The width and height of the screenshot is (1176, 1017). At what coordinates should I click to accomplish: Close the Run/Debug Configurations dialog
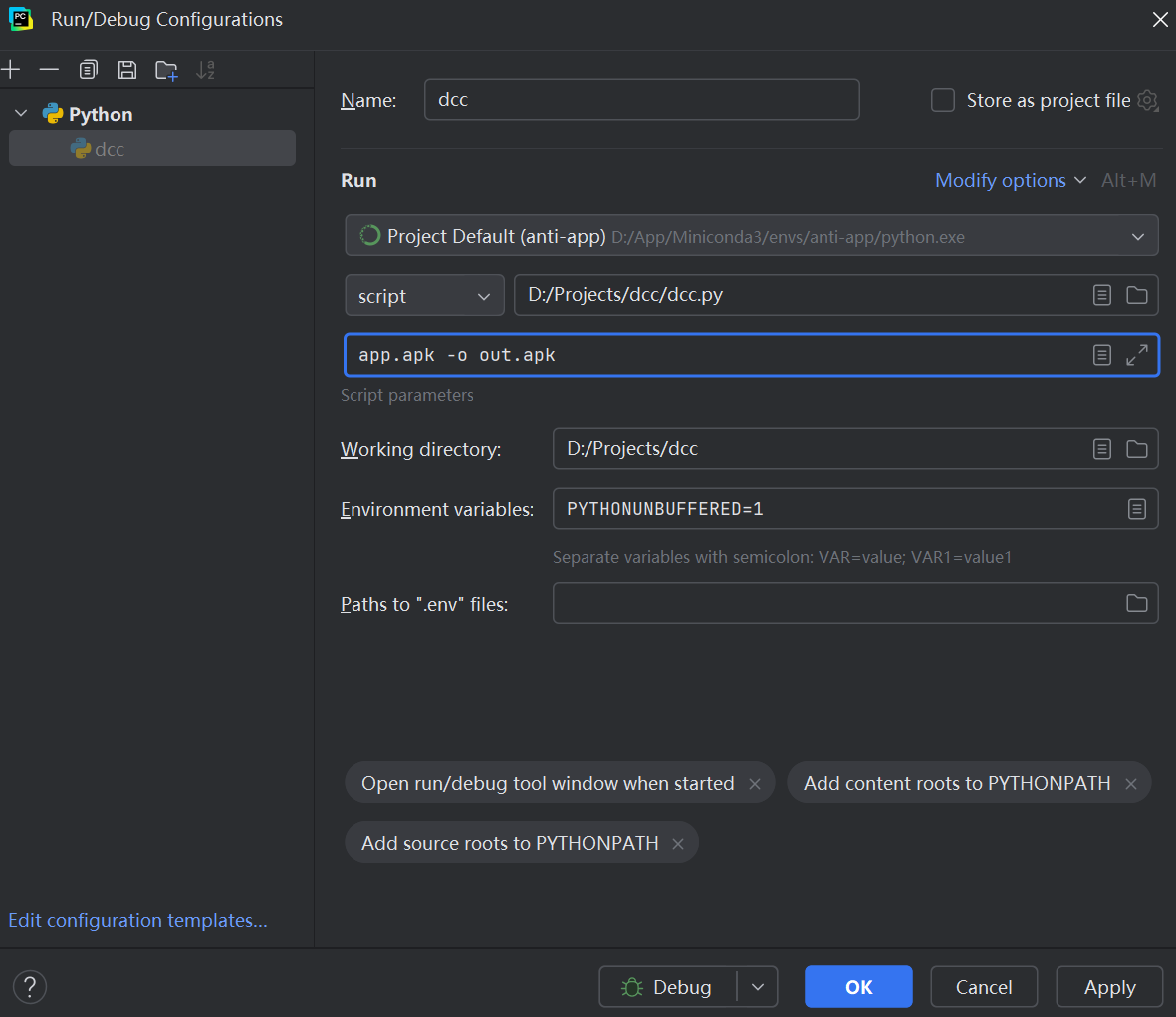click(x=1159, y=20)
